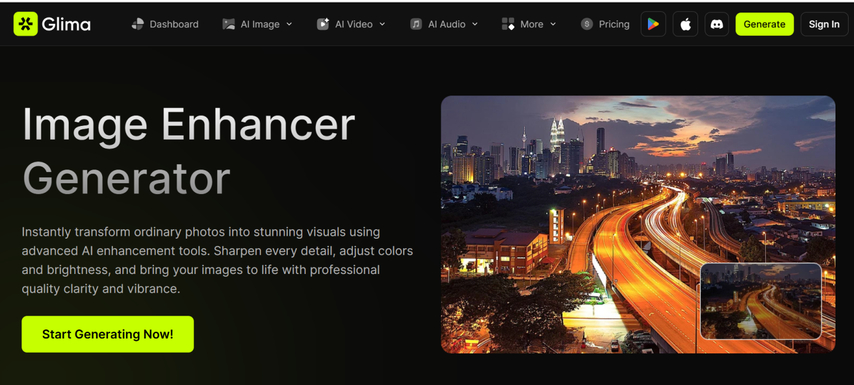Click the AI Audio music note icon

click(416, 24)
